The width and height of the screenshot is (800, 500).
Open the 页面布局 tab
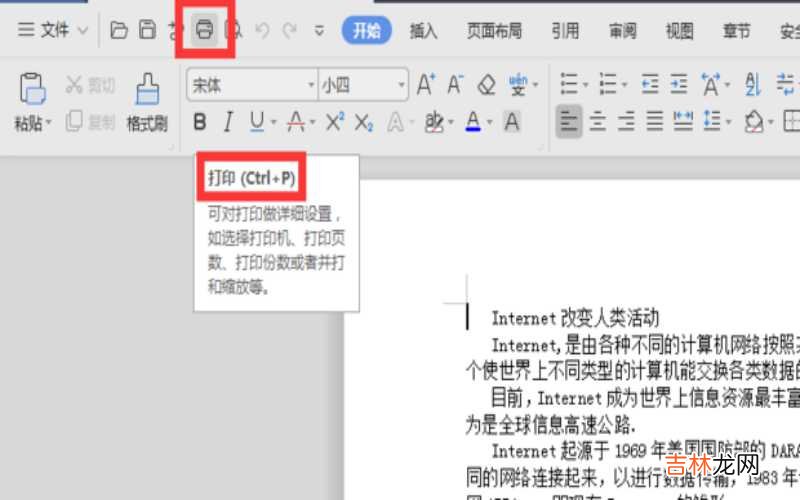494,31
